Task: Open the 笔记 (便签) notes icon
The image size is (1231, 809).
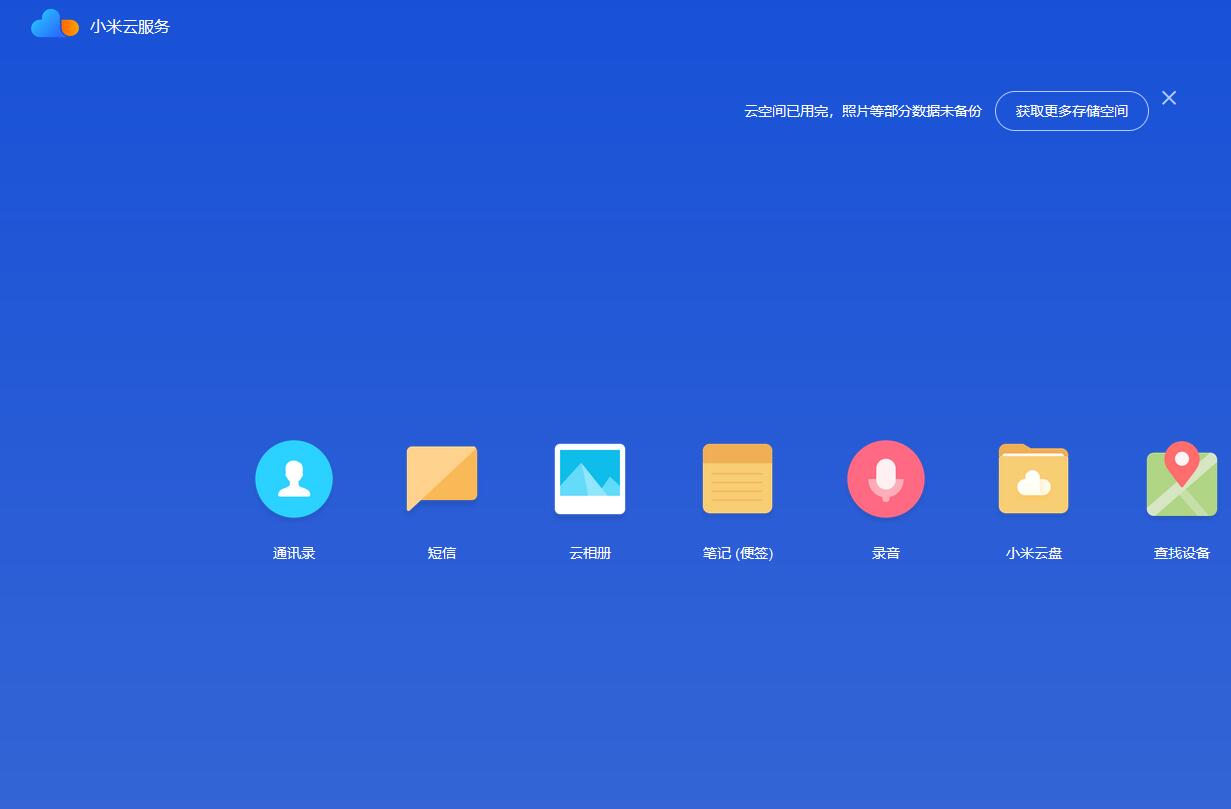Action: (x=738, y=479)
